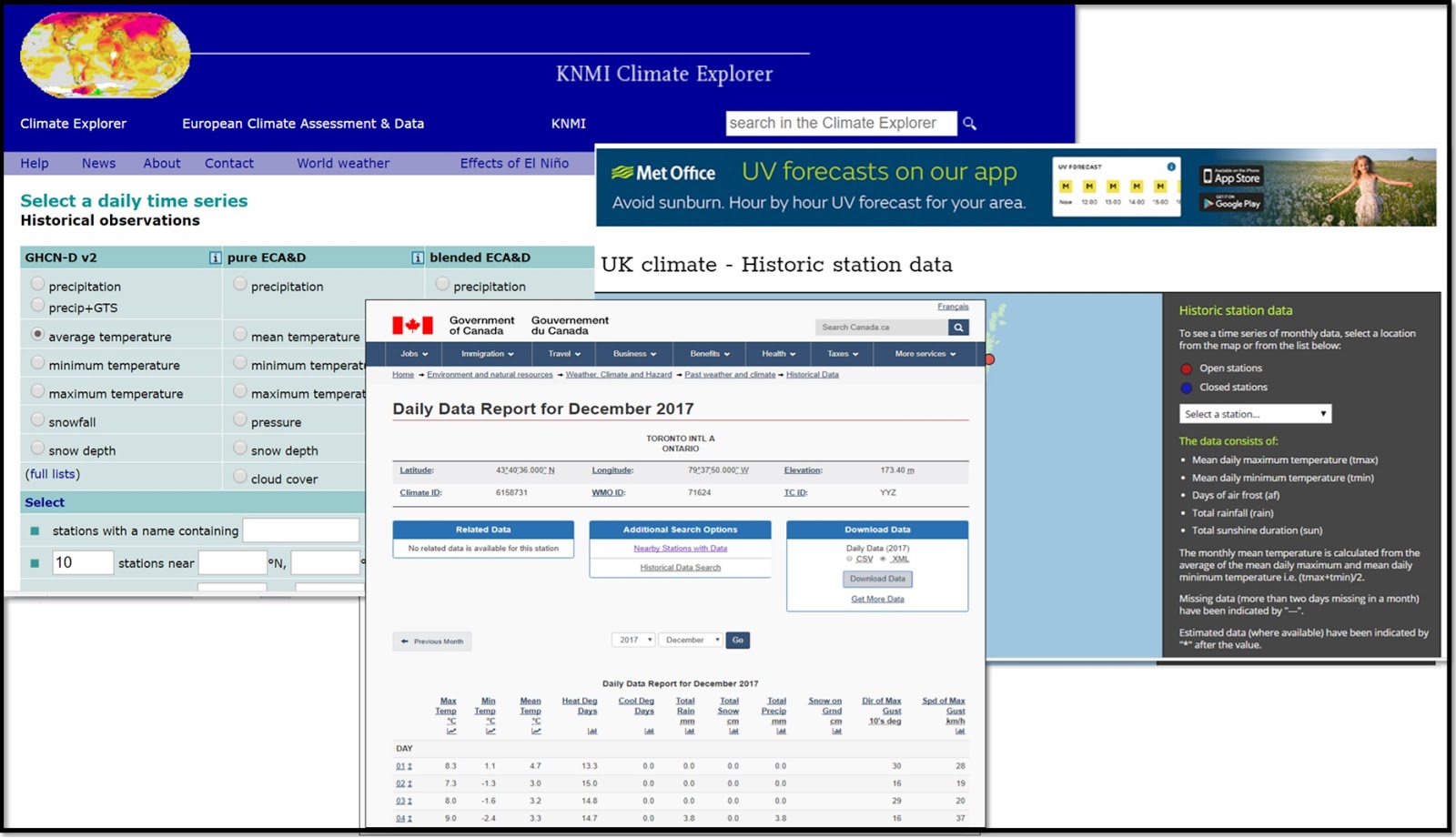Open Nearby Stations with Data link
The width and height of the screenshot is (1456, 838).
point(681,549)
